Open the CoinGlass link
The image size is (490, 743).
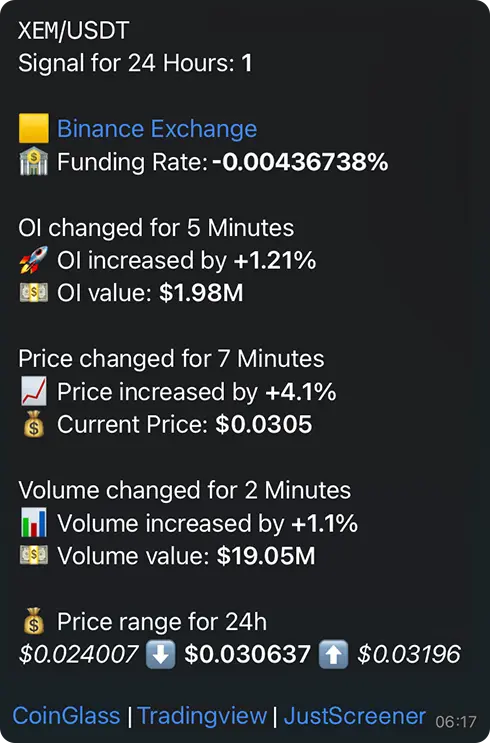66,716
